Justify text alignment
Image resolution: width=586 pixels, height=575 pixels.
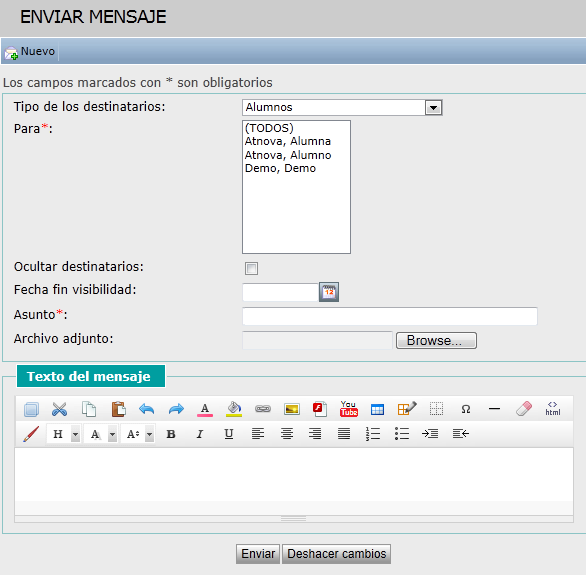344,434
